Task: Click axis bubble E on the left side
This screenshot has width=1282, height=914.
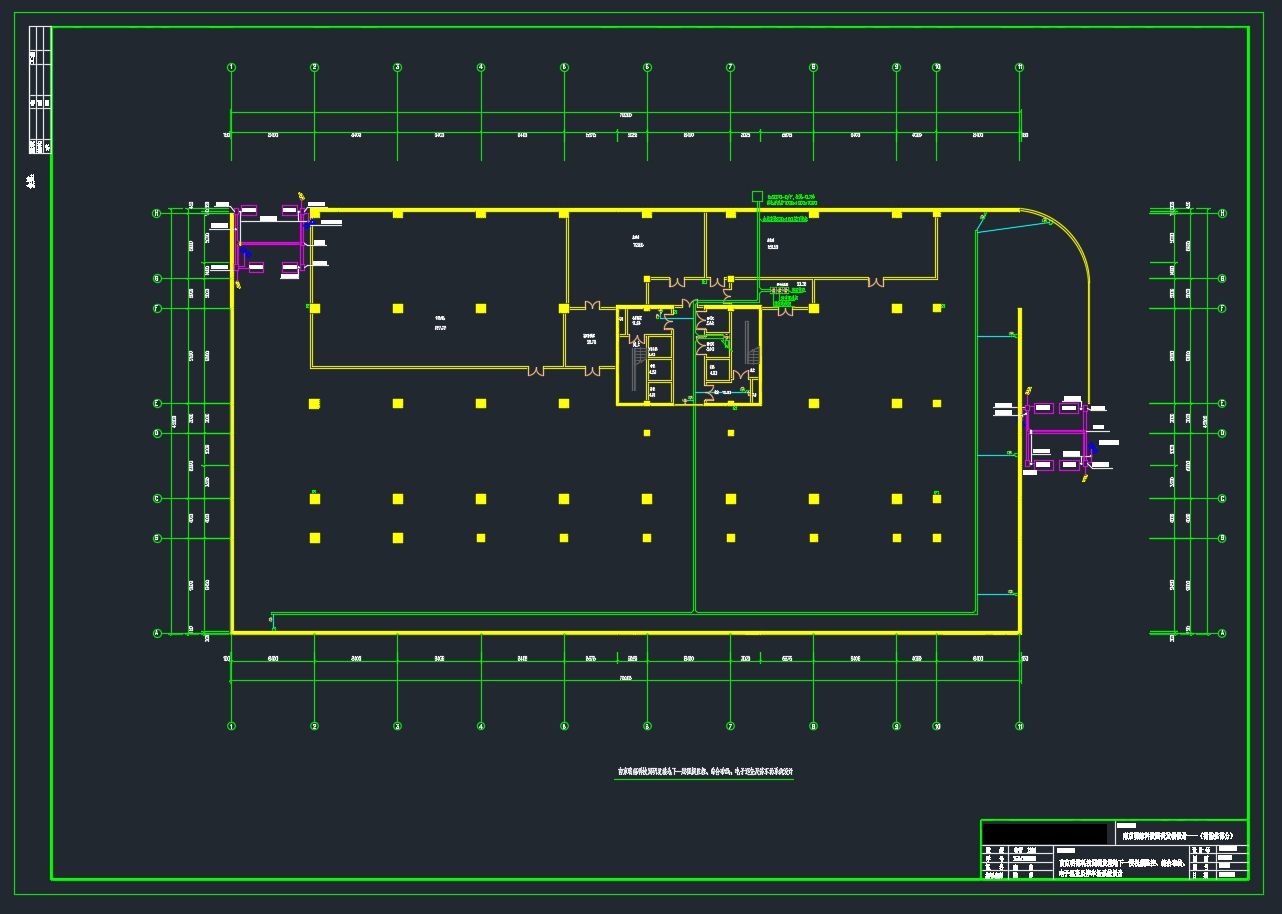Action: point(157,404)
